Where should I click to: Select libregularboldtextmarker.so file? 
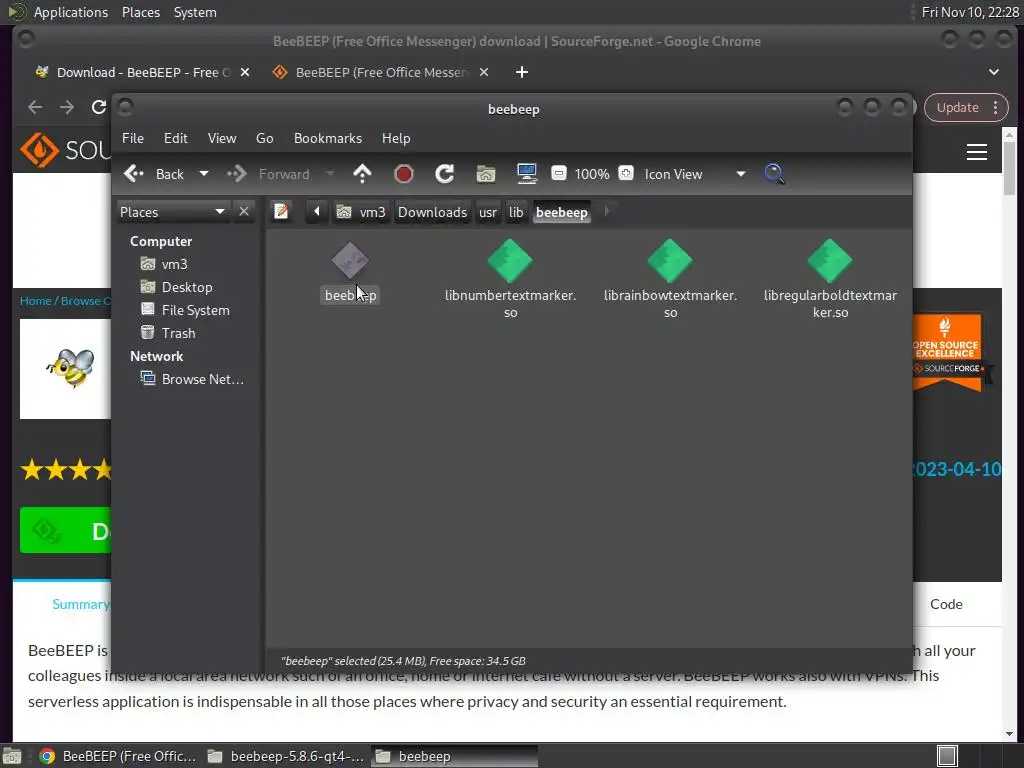tap(830, 279)
